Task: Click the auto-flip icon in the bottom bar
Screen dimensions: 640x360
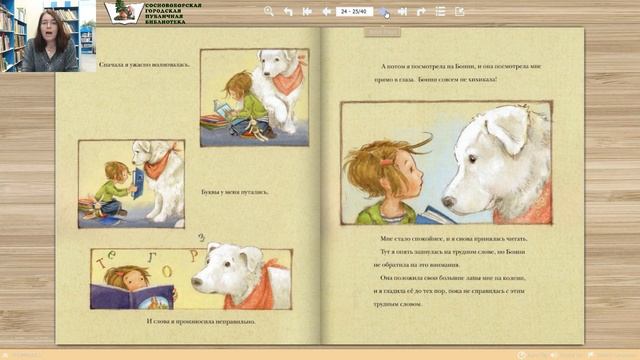Action: (521, 355)
